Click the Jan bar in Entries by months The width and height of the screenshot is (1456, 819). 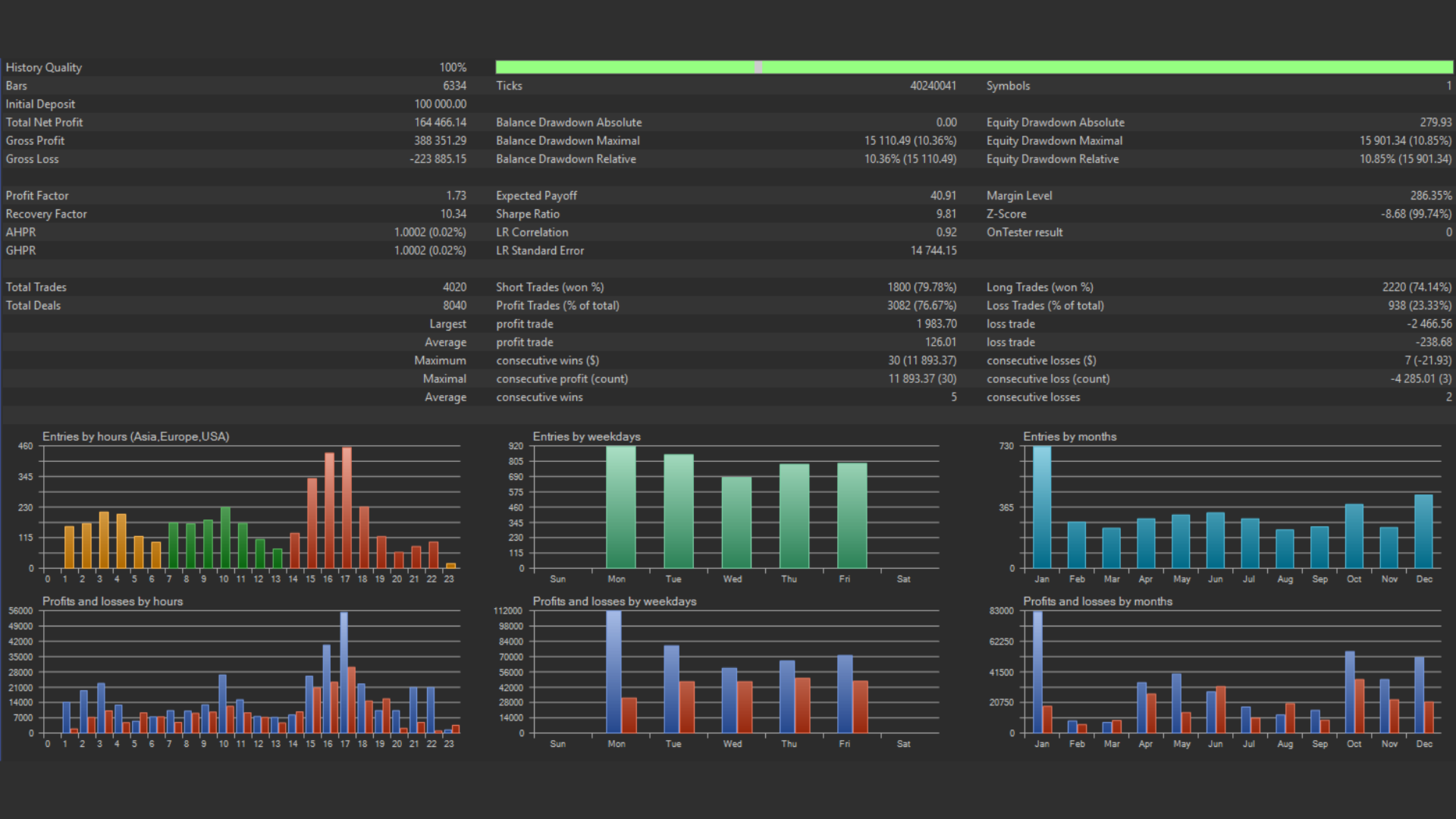[x=1042, y=508]
